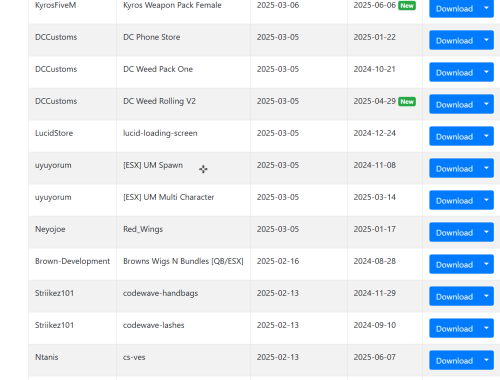Expand download options for DC Phone Store
Image resolution: width=500 pixels, height=380 pixels.
[487, 40]
